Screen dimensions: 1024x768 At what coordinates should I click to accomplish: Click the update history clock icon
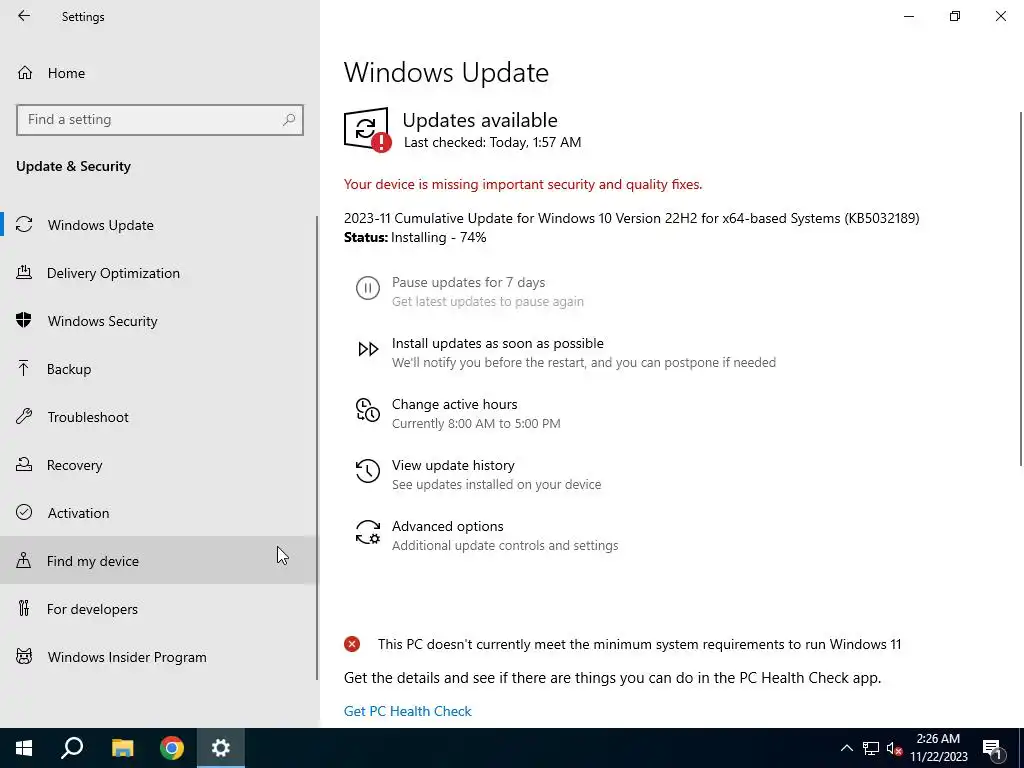point(368,471)
